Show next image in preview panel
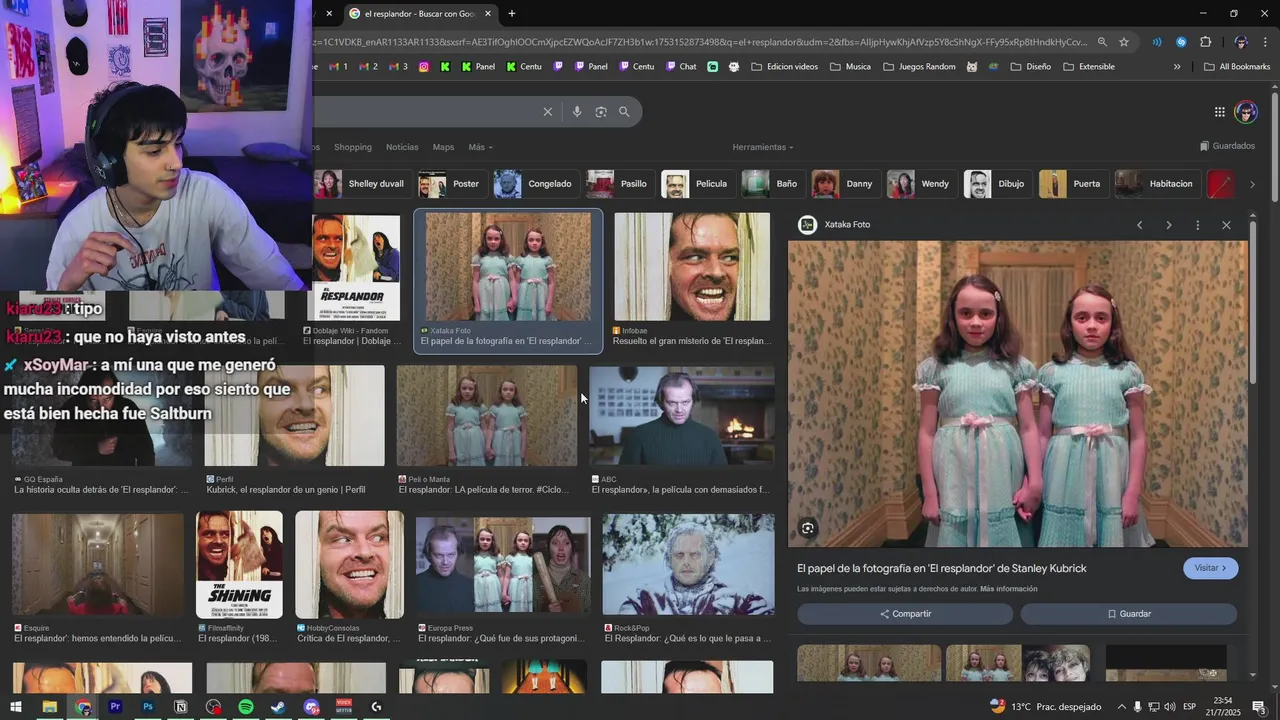1280x720 pixels. coord(1168,225)
